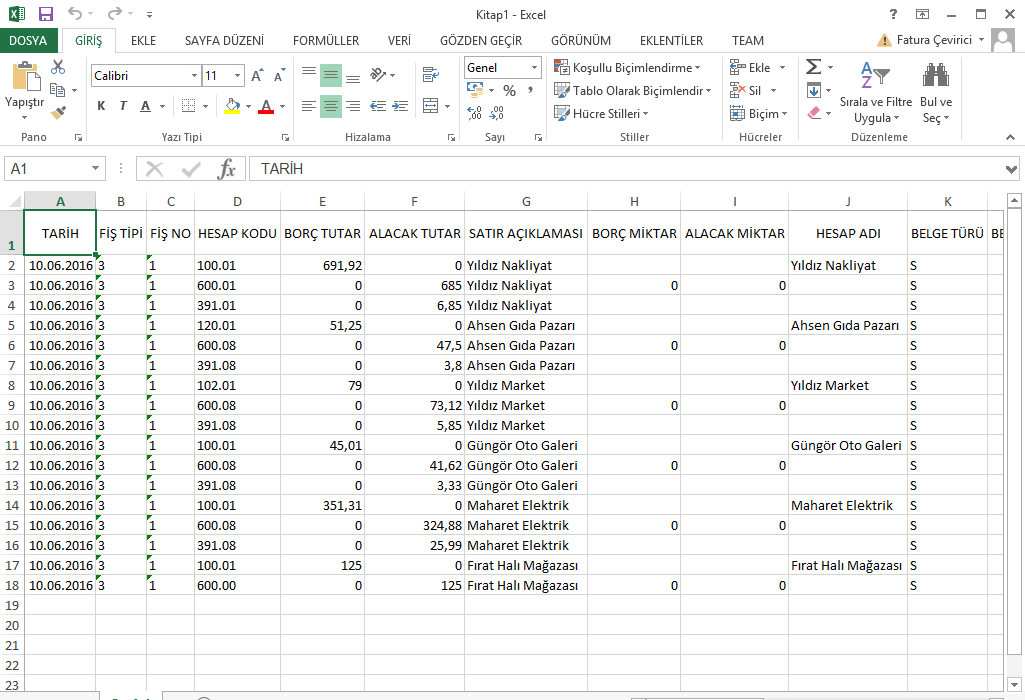Switch to the FORMÜLLER tab
Screen dimensions: 1025x700
(326, 41)
